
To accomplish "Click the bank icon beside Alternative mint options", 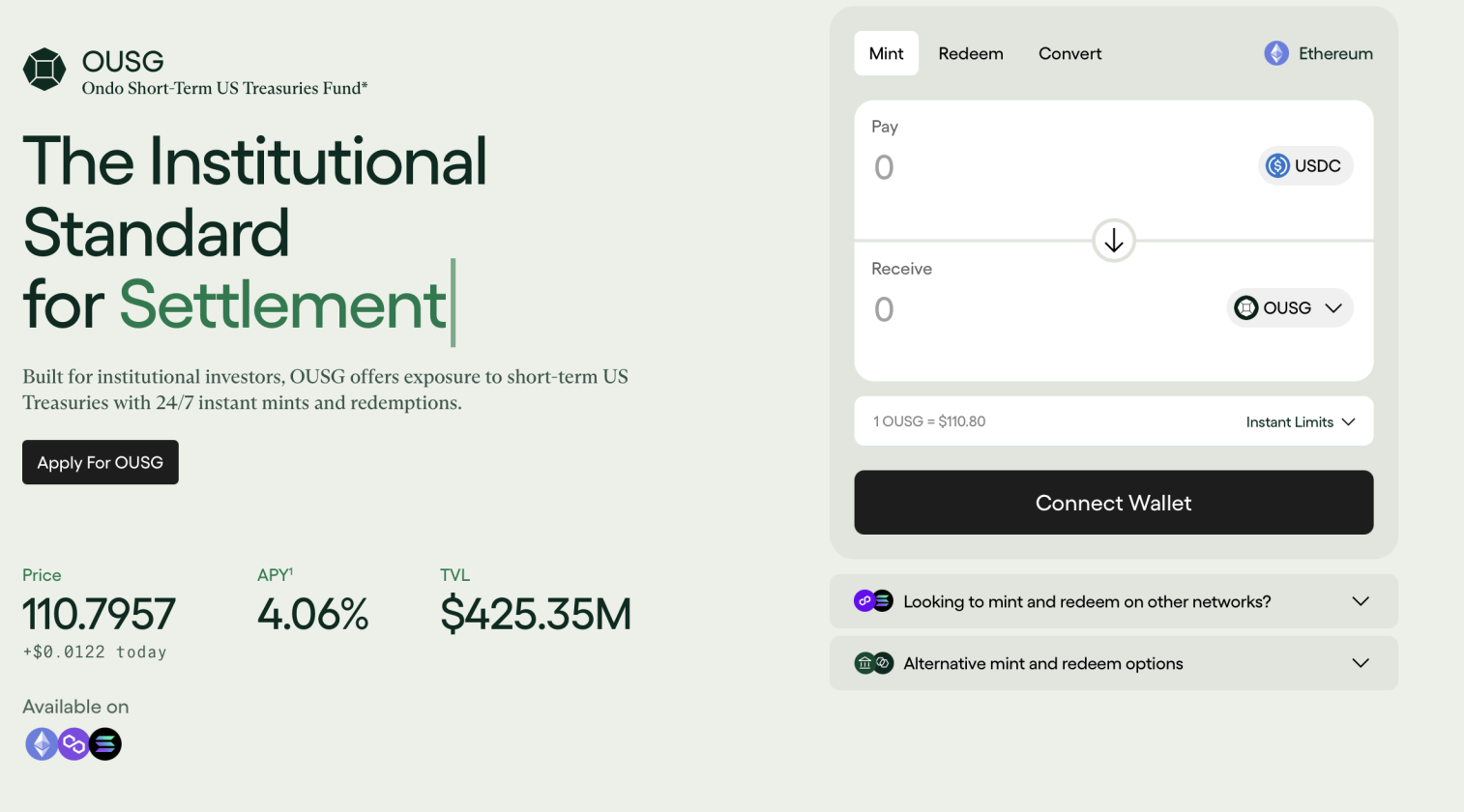I will point(864,663).
